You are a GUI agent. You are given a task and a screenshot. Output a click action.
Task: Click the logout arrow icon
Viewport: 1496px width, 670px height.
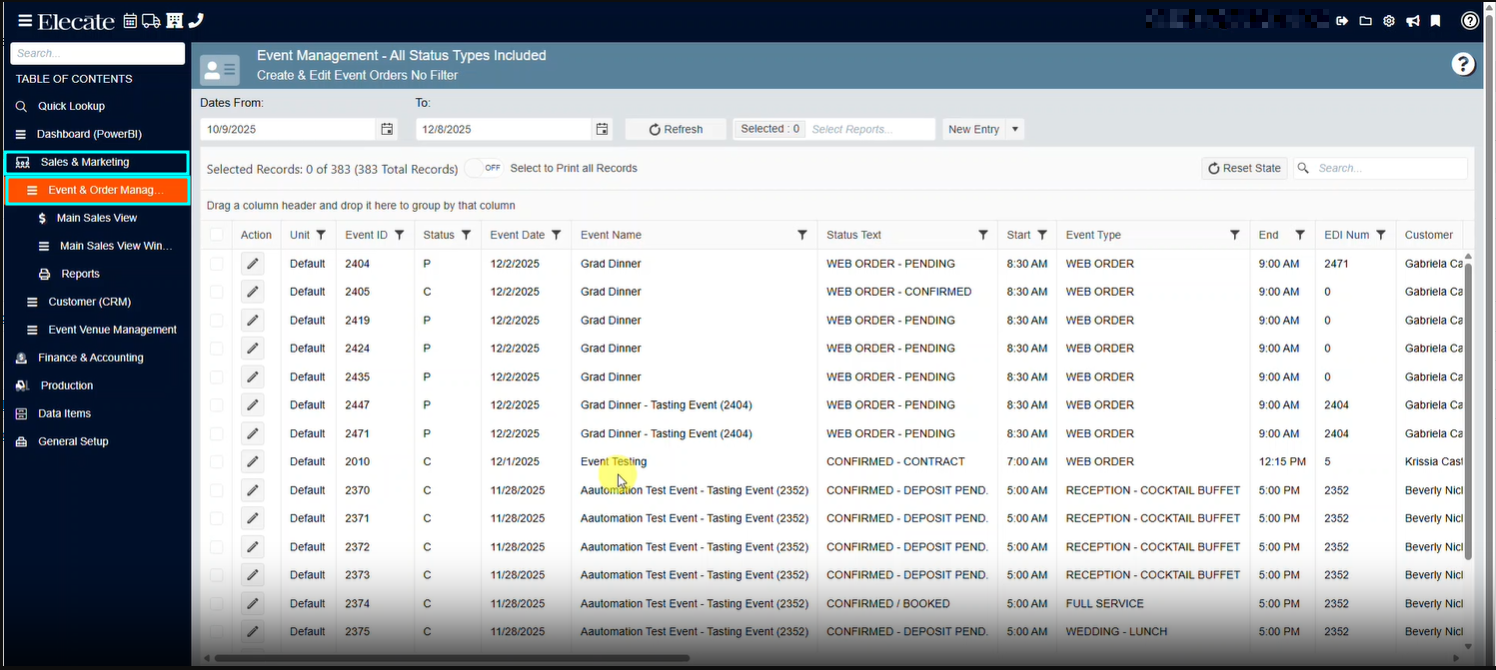1342,21
